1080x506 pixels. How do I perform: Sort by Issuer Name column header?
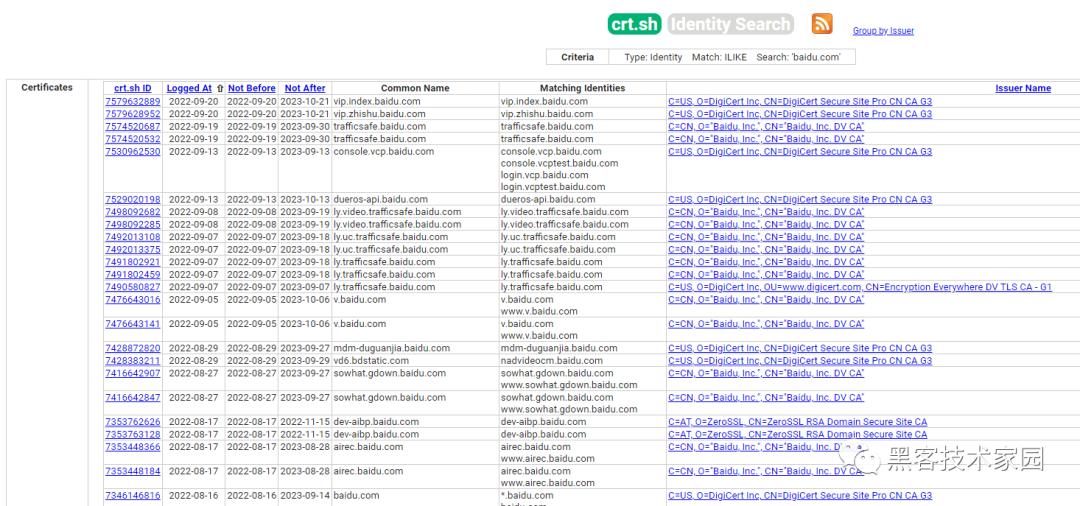pos(1023,88)
